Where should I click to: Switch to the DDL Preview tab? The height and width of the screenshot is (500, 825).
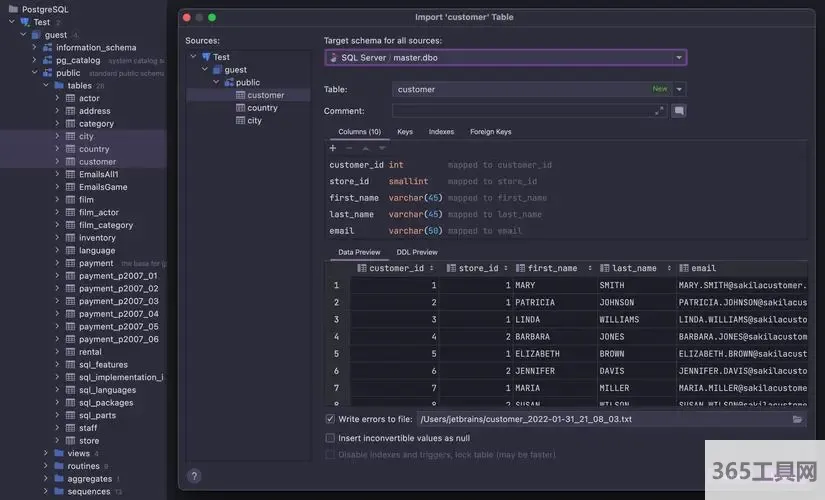417,252
